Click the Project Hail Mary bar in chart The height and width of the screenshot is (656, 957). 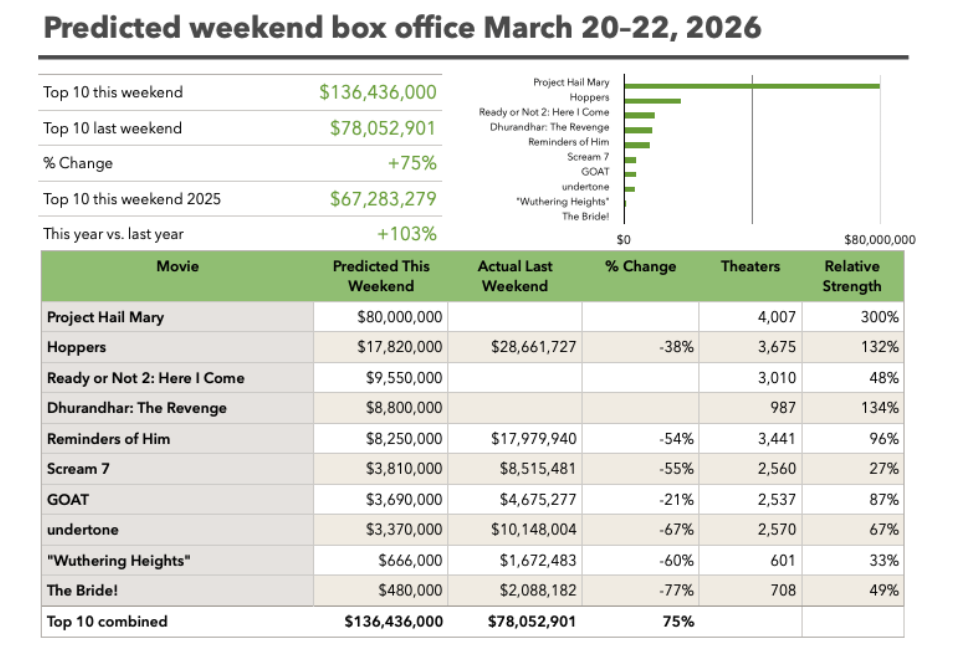(x=751, y=85)
